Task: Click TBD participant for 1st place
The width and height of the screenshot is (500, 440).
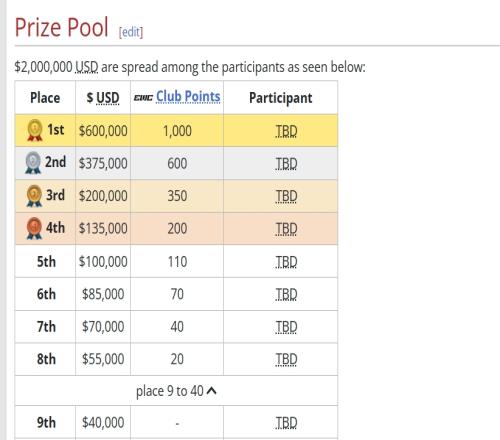Action: tap(286, 131)
